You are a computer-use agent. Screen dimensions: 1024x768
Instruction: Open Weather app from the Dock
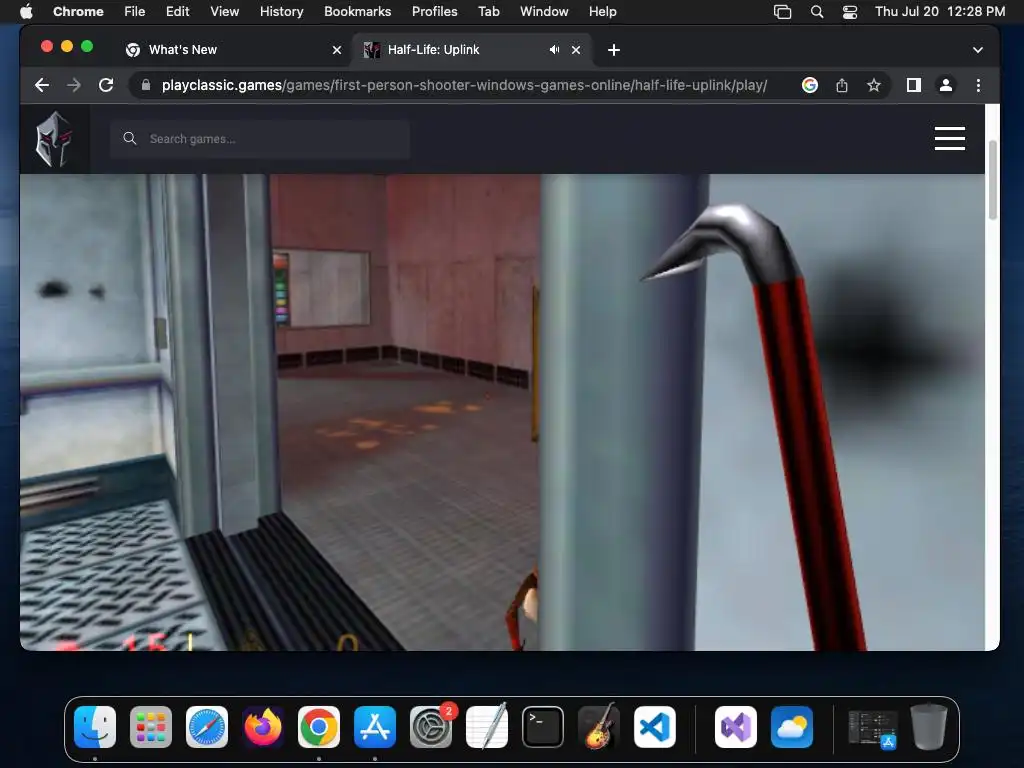coord(792,727)
